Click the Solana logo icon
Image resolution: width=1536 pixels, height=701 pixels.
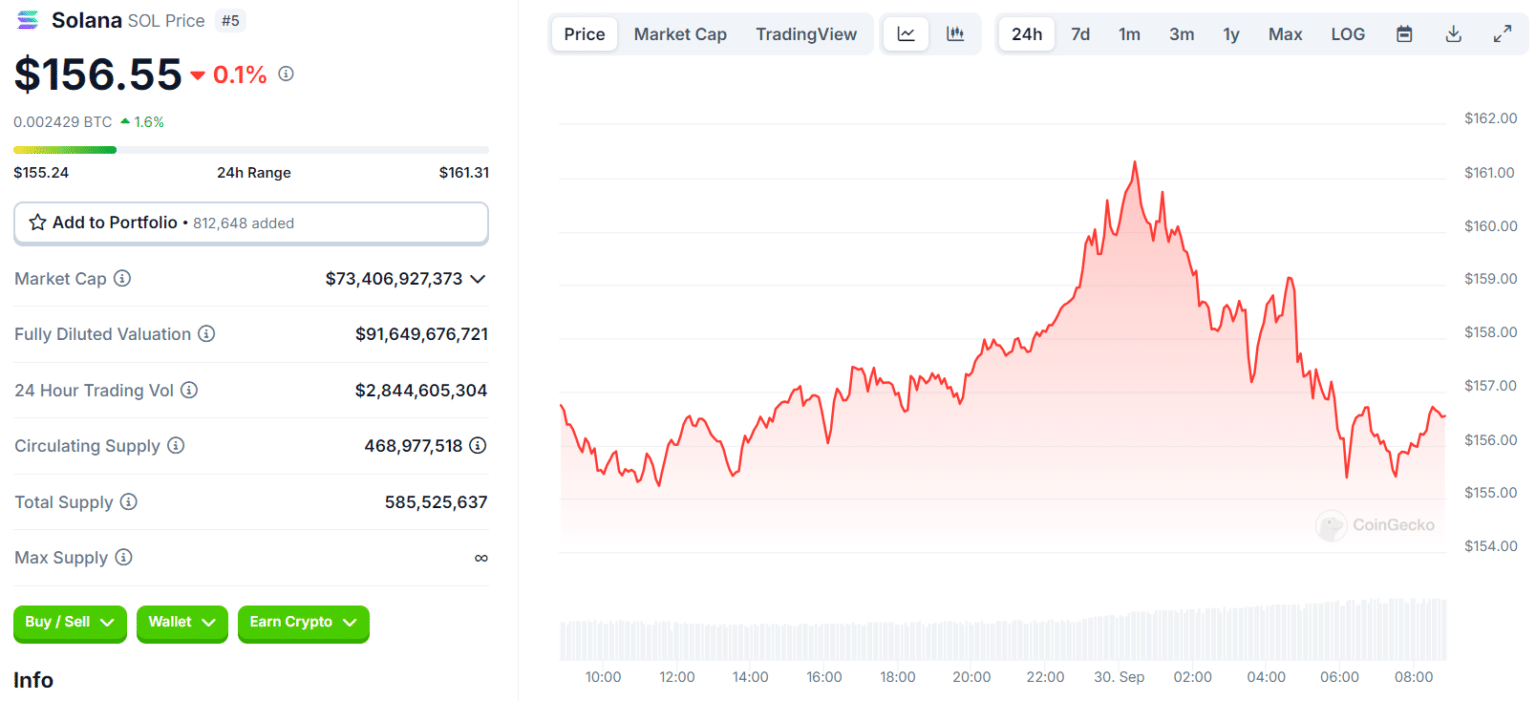click(x=28, y=20)
